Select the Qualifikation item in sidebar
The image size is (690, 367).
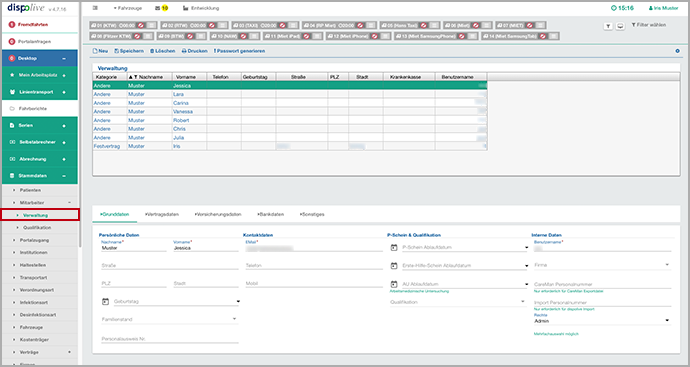(x=37, y=228)
